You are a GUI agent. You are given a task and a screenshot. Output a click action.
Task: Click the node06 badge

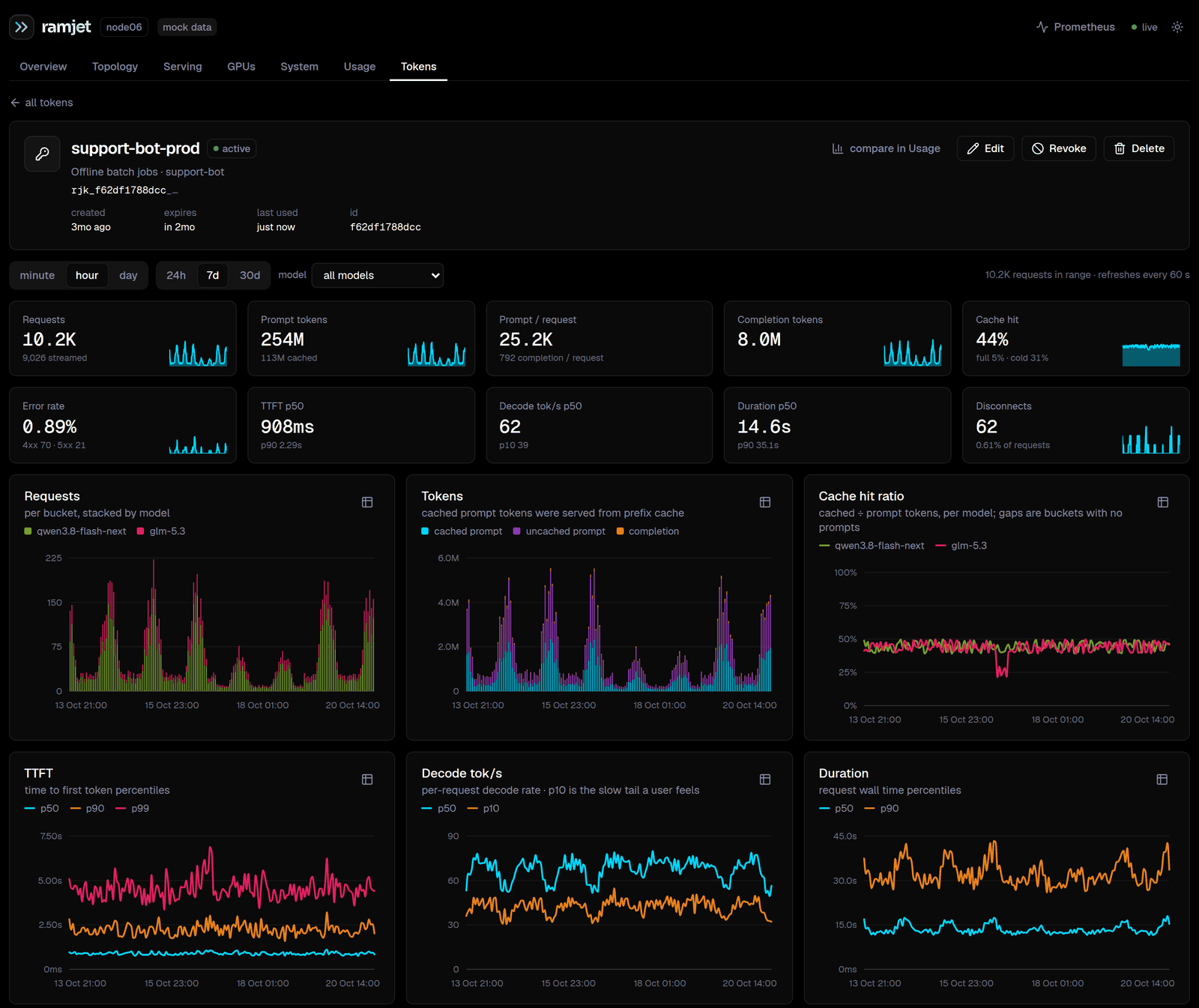click(124, 27)
